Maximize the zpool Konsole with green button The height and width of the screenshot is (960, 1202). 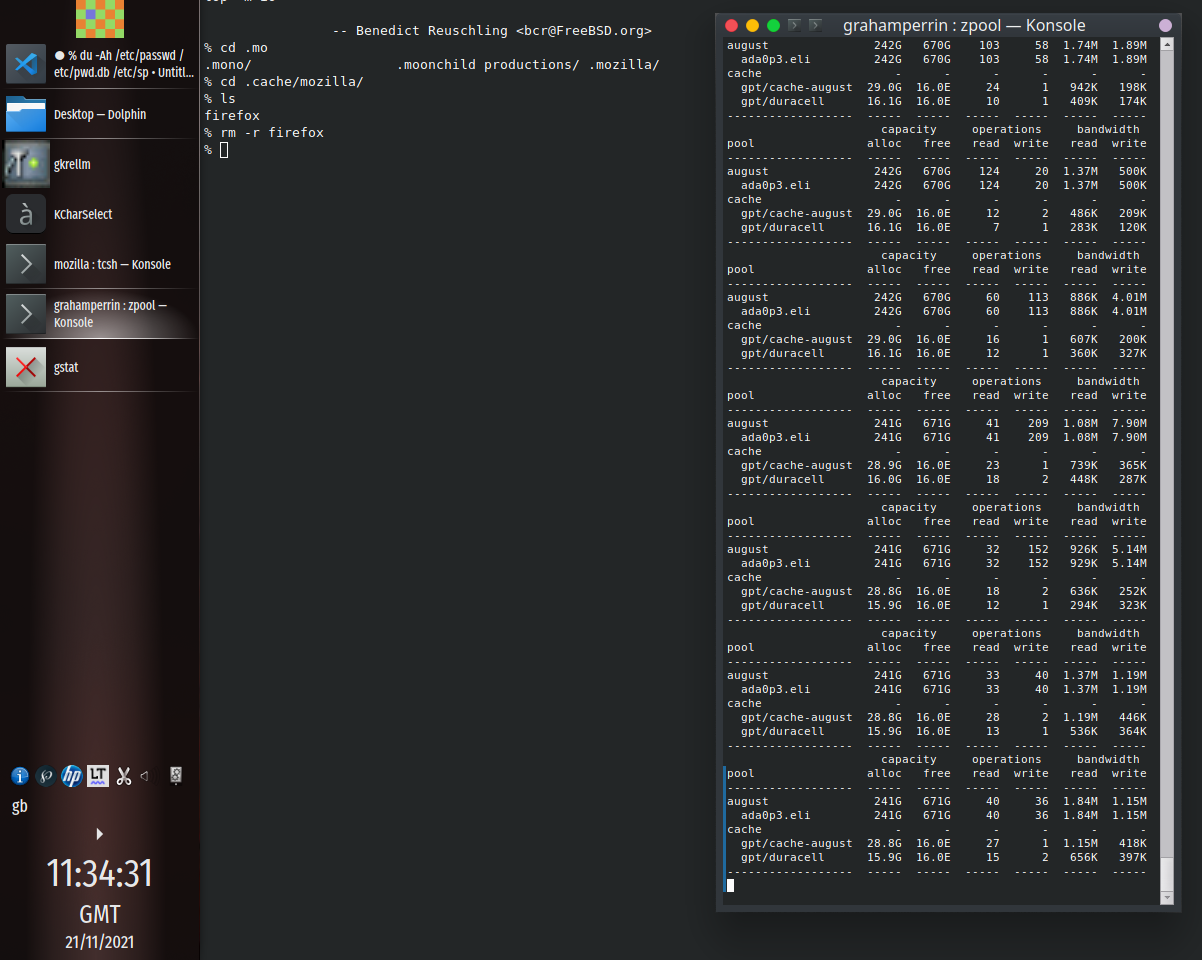(x=773, y=25)
